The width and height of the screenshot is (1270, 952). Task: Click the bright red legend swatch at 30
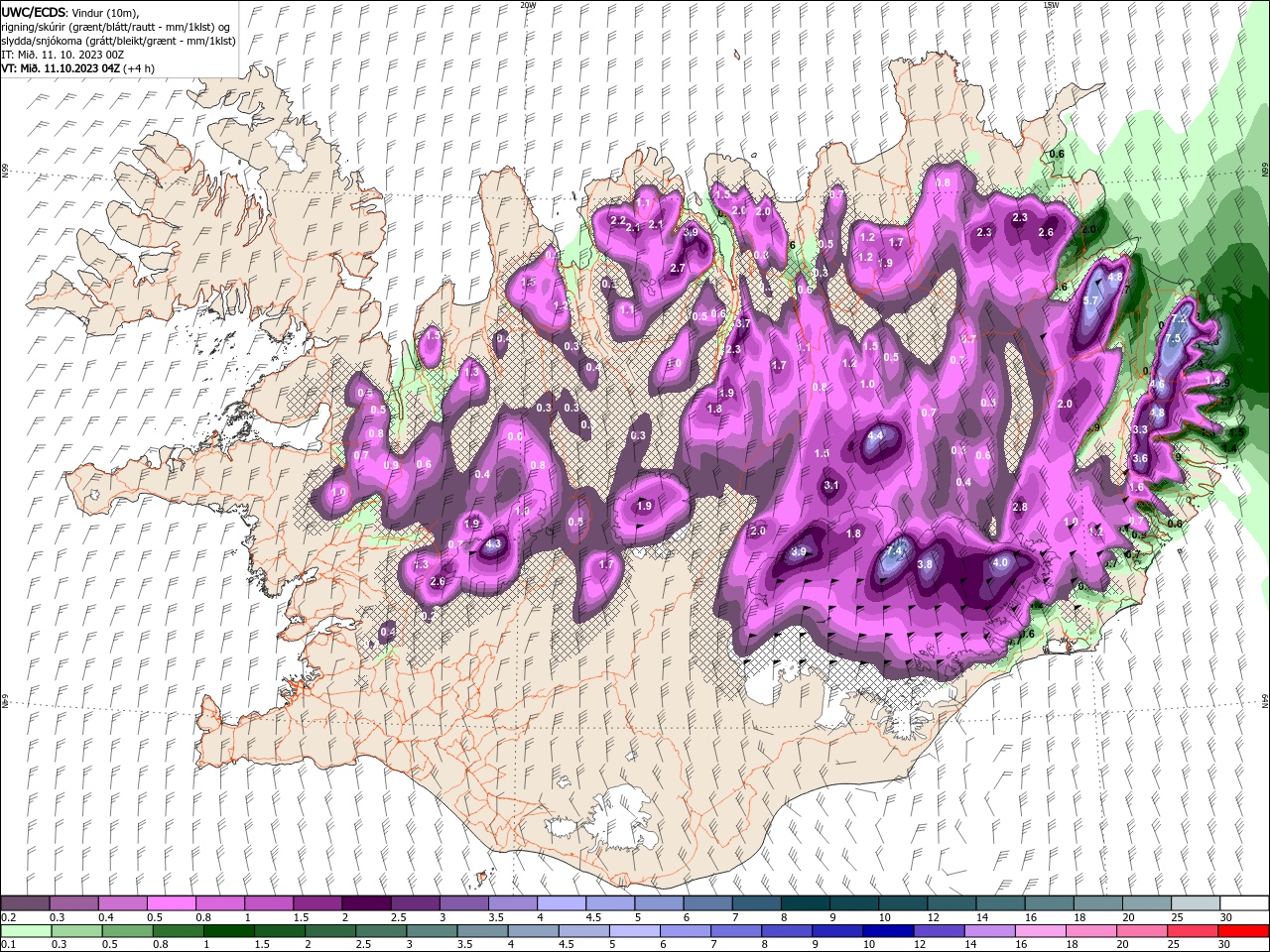(x=1244, y=931)
